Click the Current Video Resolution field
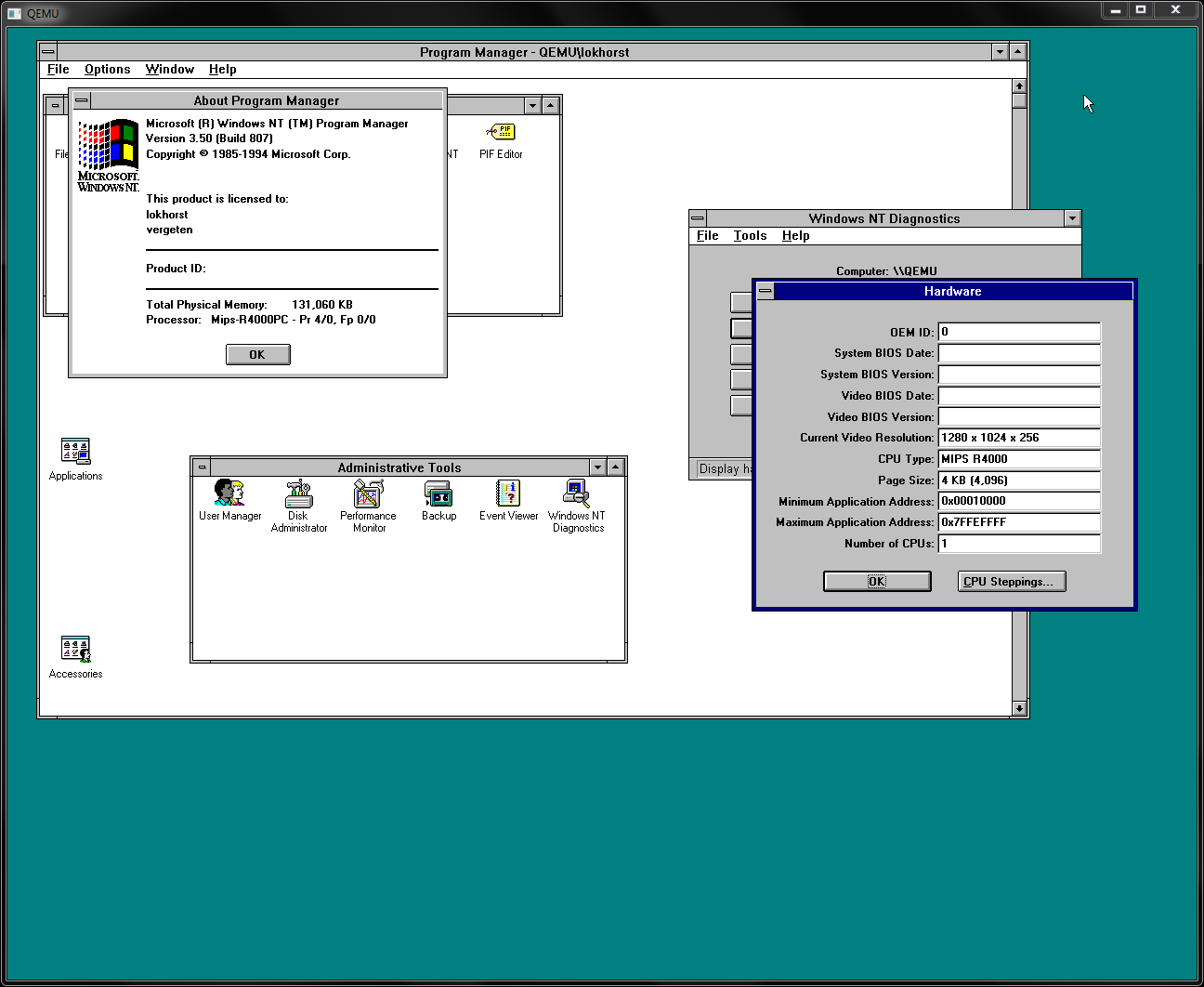 point(1019,438)
